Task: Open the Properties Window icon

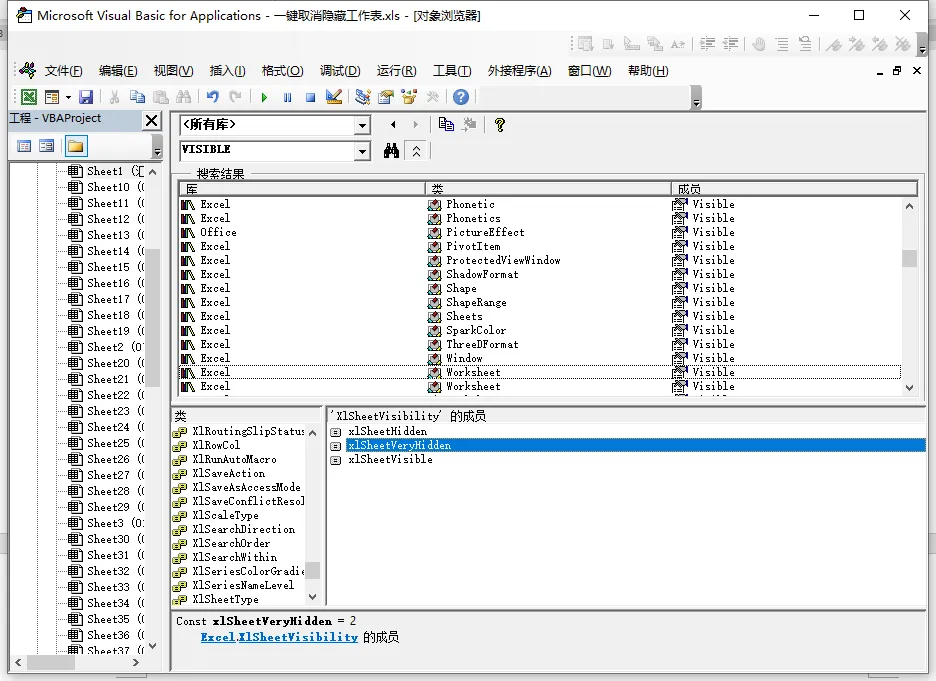Action: (386, 97)
